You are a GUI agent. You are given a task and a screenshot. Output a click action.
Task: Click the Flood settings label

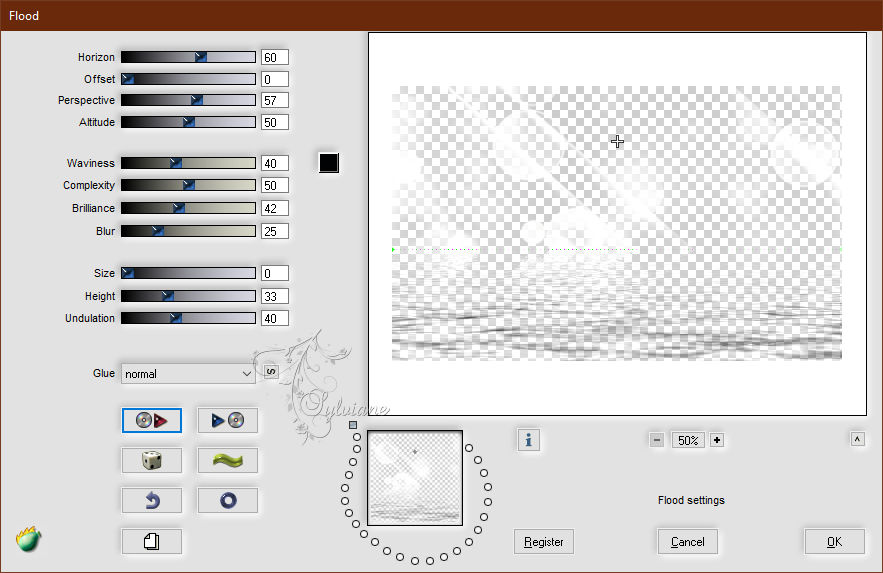691,500
